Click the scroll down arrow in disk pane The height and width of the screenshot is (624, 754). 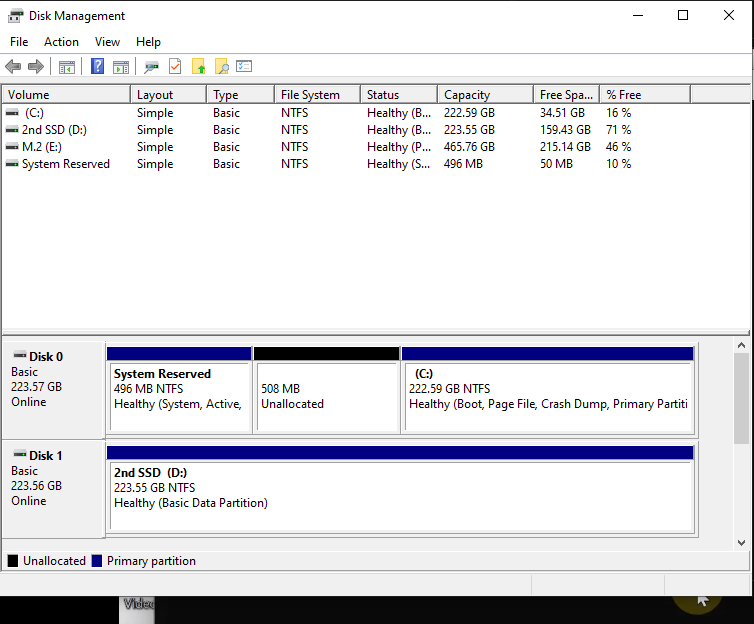pyautogui.click(x=741, y=542)
